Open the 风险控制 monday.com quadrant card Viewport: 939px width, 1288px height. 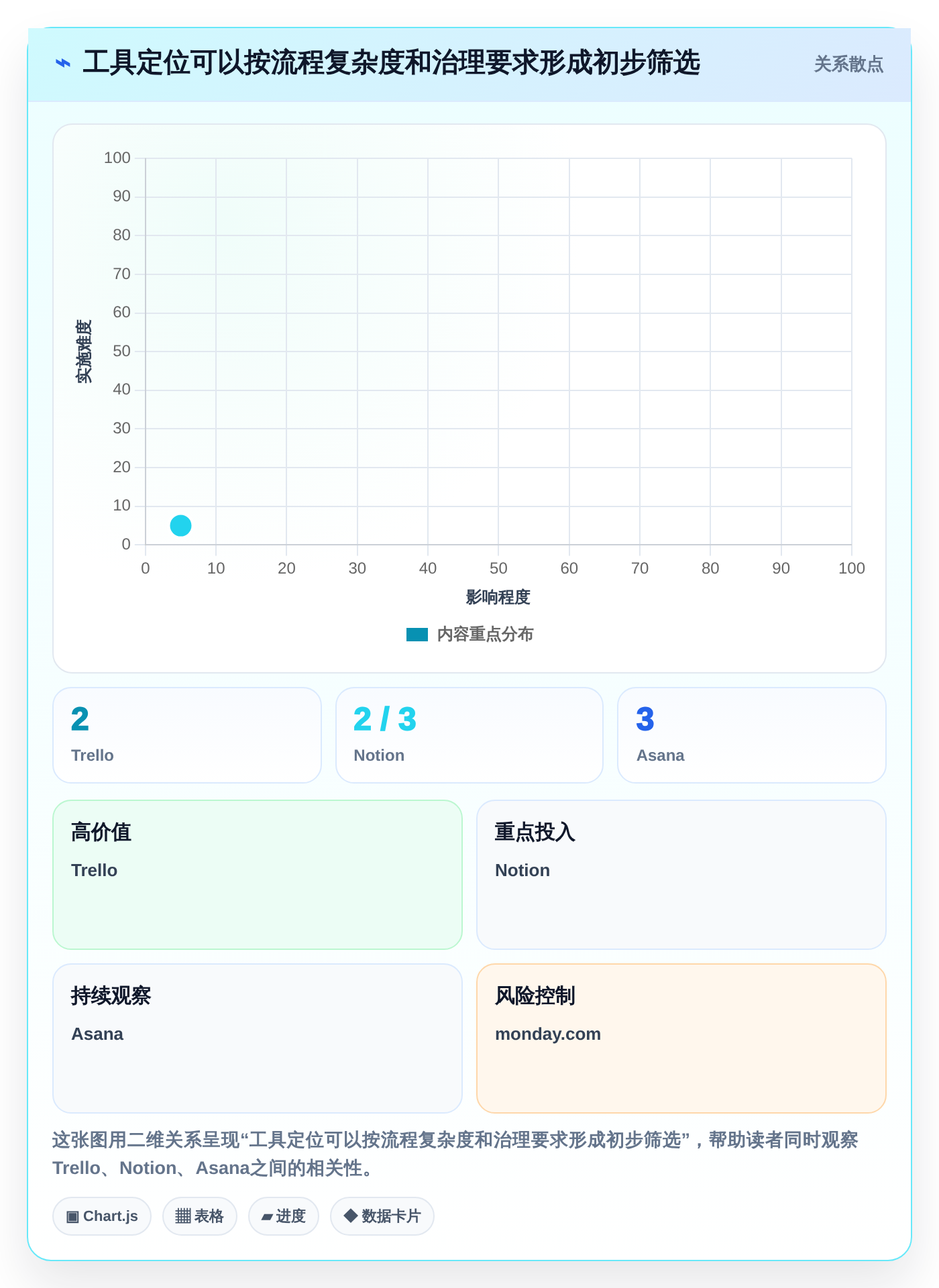(x=681, y=1038)
